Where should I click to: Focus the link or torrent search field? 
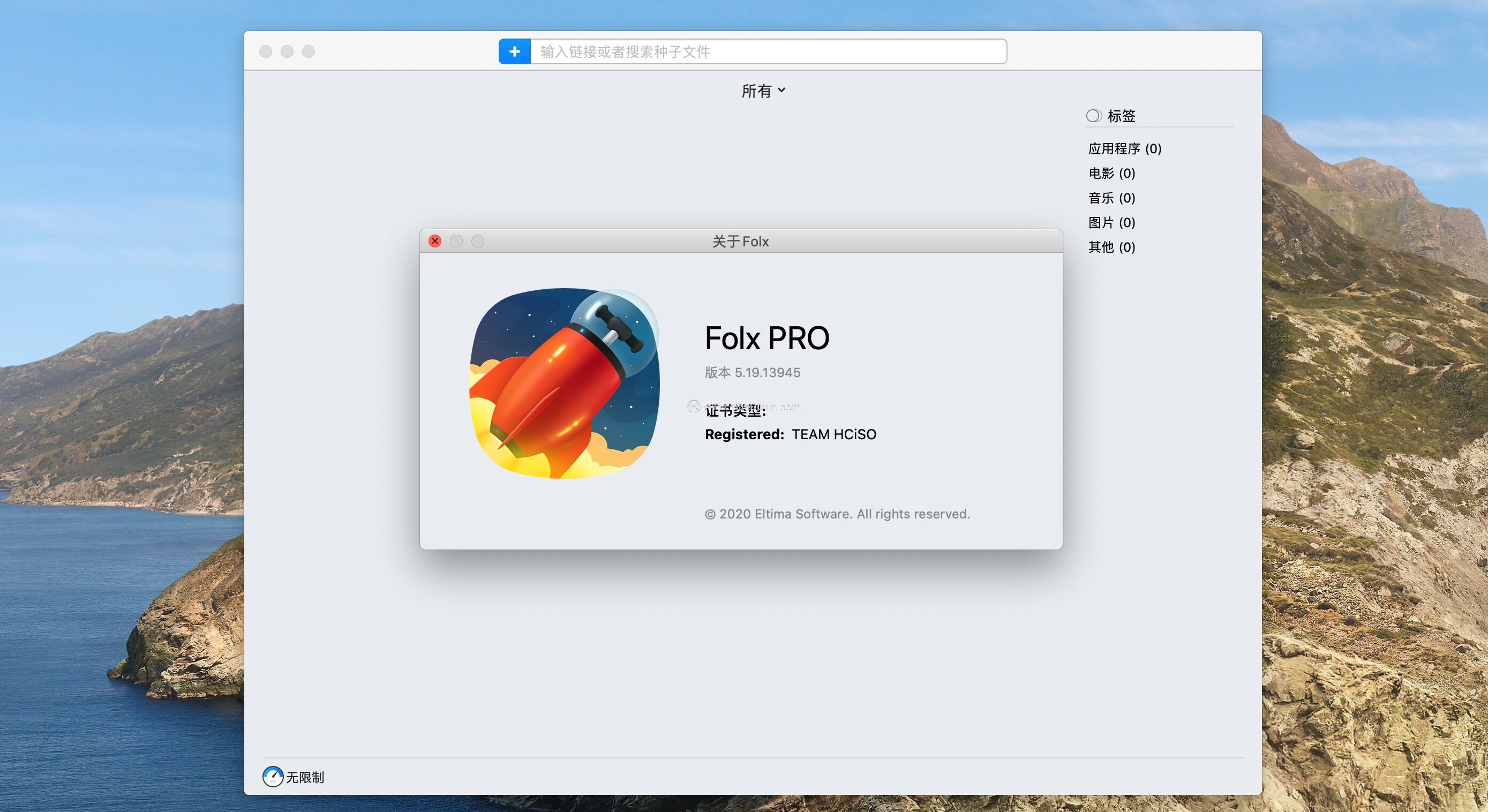click(x=768, y=51)
